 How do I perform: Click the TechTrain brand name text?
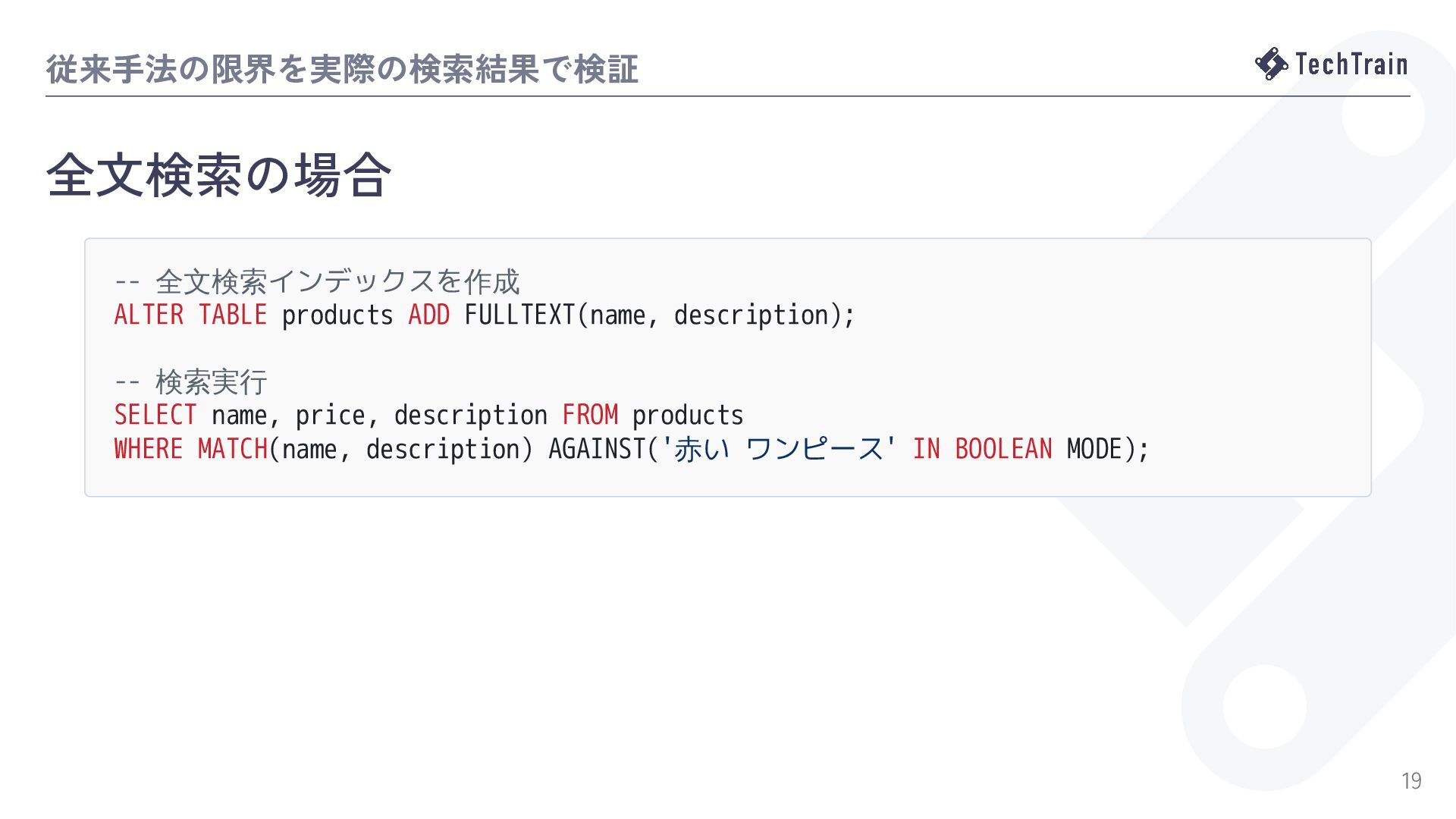point(1351,64)
